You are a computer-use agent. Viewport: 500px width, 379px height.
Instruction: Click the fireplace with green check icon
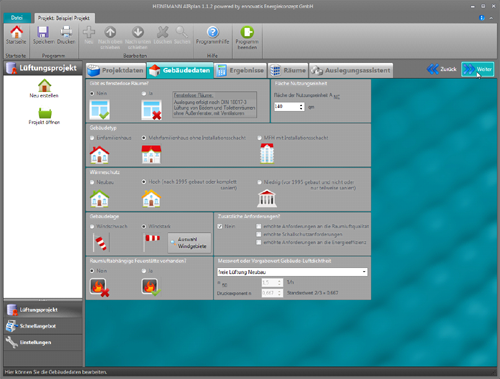(151, 287)
